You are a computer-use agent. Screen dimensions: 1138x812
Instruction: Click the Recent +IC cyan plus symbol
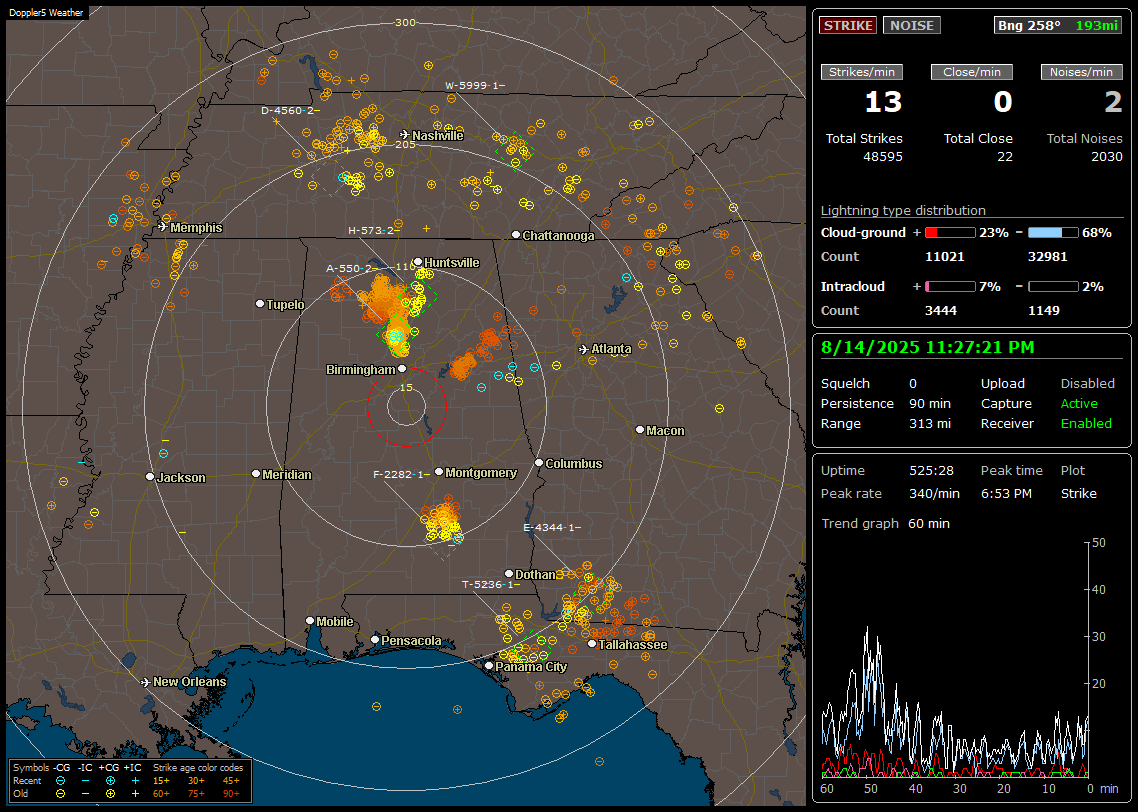pyautogui.click(x=135, y=781)
